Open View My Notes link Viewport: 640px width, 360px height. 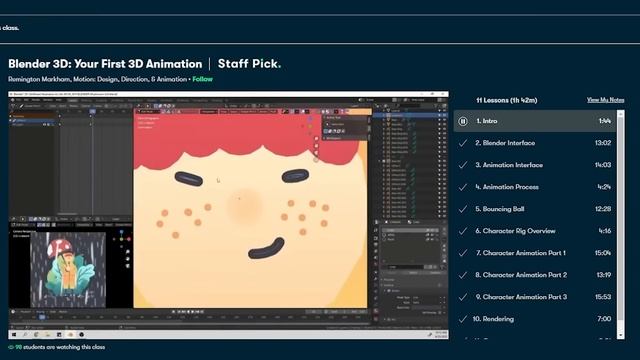[605, 100]
